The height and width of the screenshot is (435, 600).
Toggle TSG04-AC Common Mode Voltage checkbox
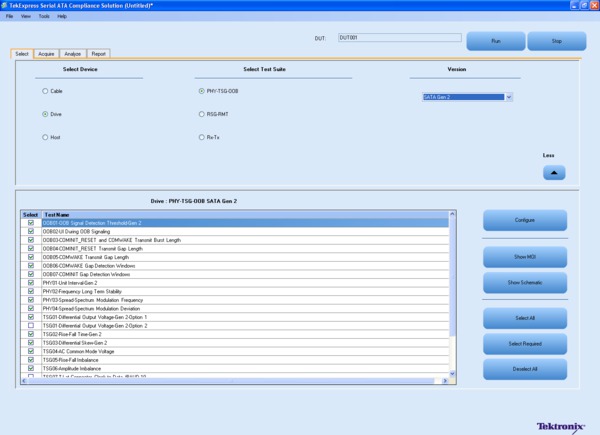pyautogui.click(x=31, y=351)
